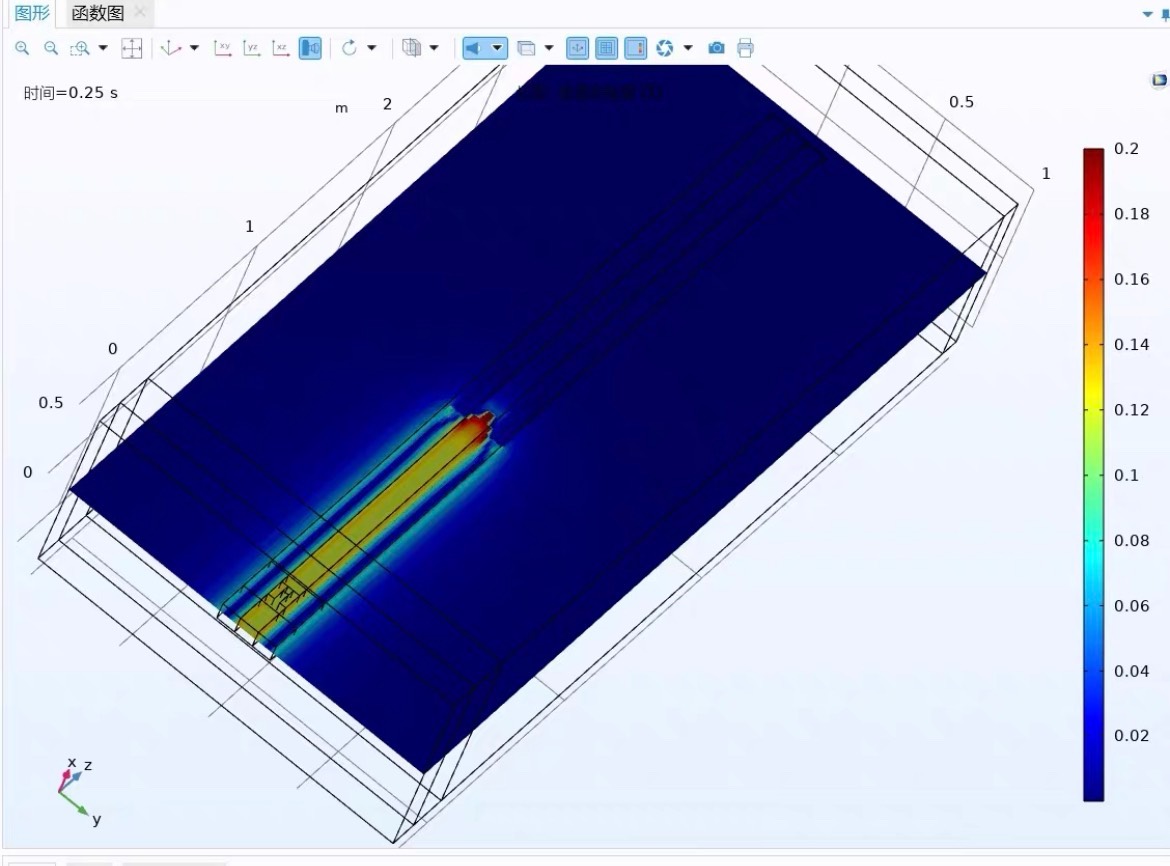Switch to the 图形 tab
This screenshot has width=1170, height=866.
[x=31, y=13]
